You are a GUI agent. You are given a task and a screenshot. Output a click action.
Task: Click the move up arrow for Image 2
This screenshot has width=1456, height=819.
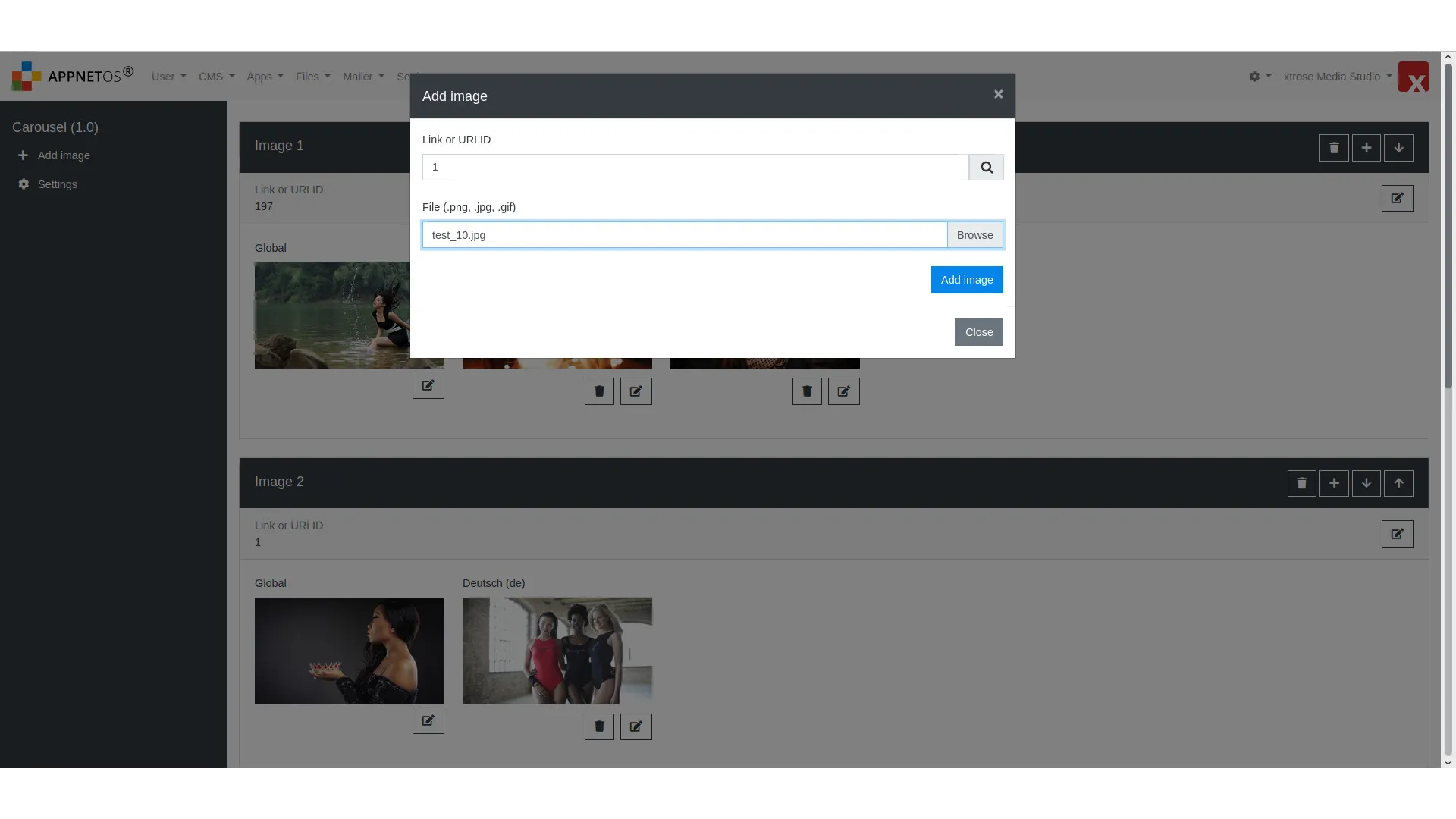coord(1399,483)
